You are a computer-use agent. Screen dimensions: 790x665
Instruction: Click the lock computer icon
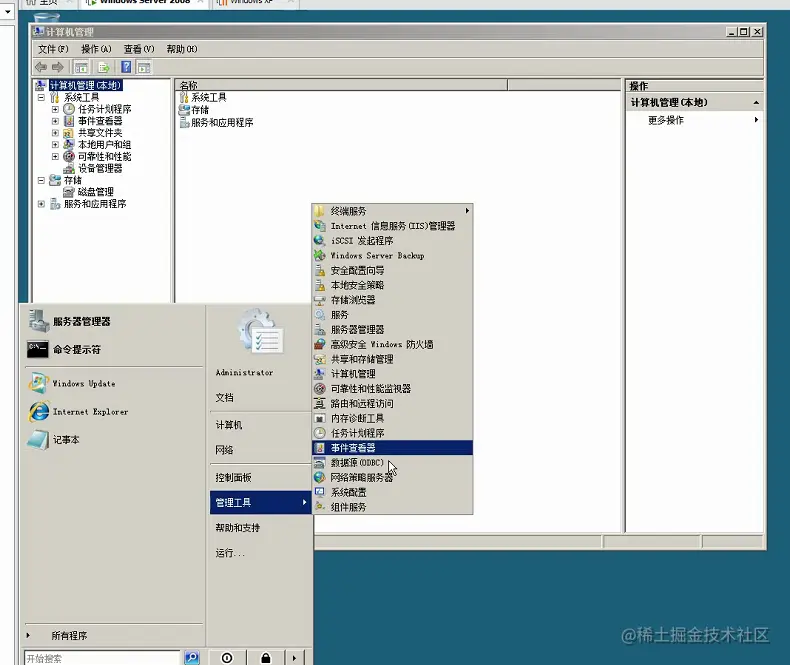[266, 657]
